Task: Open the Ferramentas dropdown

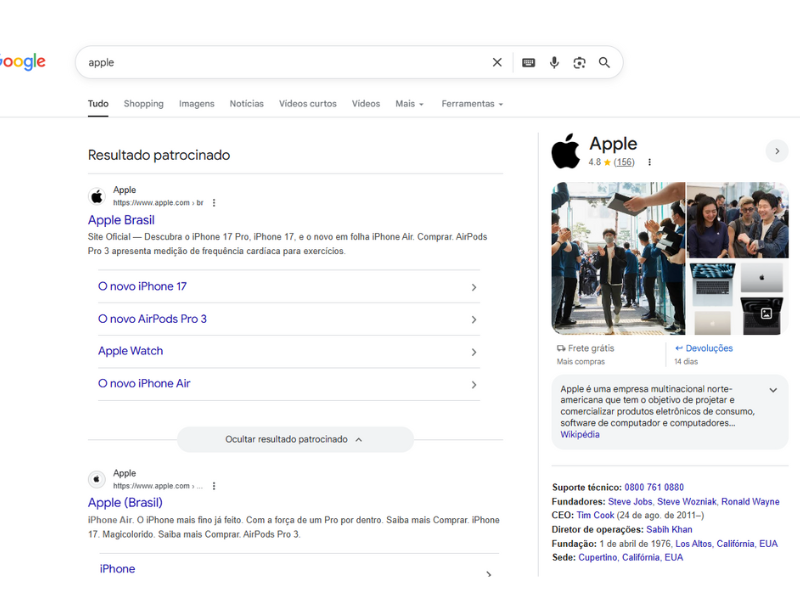Action: click(x=472, y=104)
